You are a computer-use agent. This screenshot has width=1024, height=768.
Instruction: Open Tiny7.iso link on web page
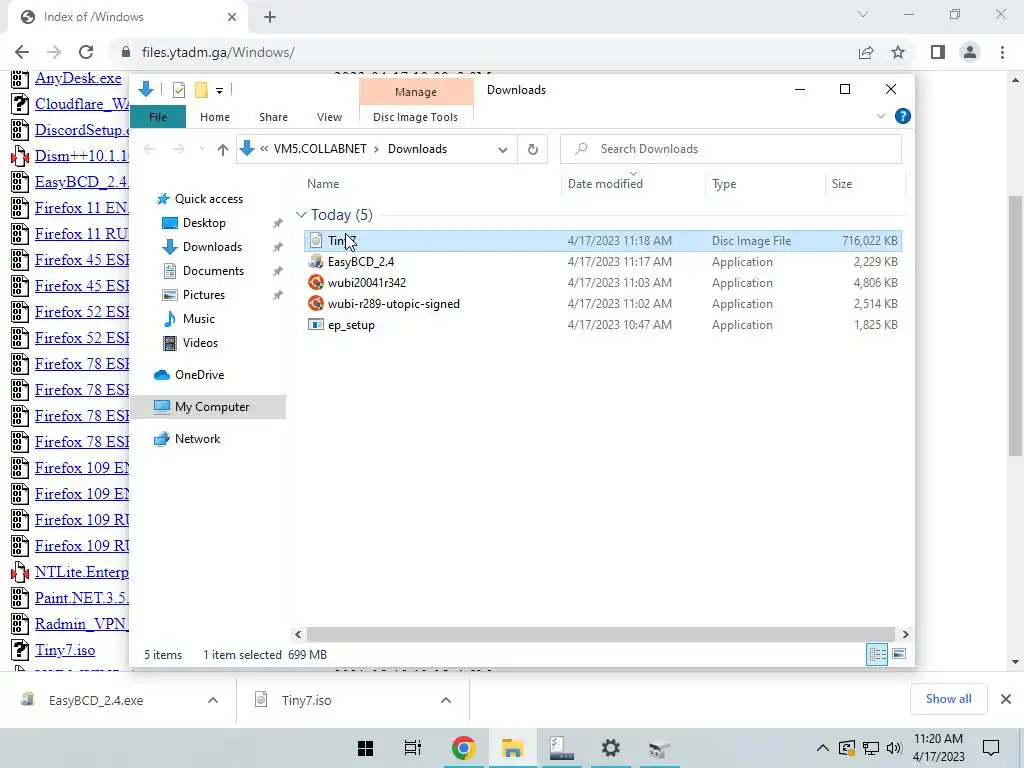(x=65, y=650)
